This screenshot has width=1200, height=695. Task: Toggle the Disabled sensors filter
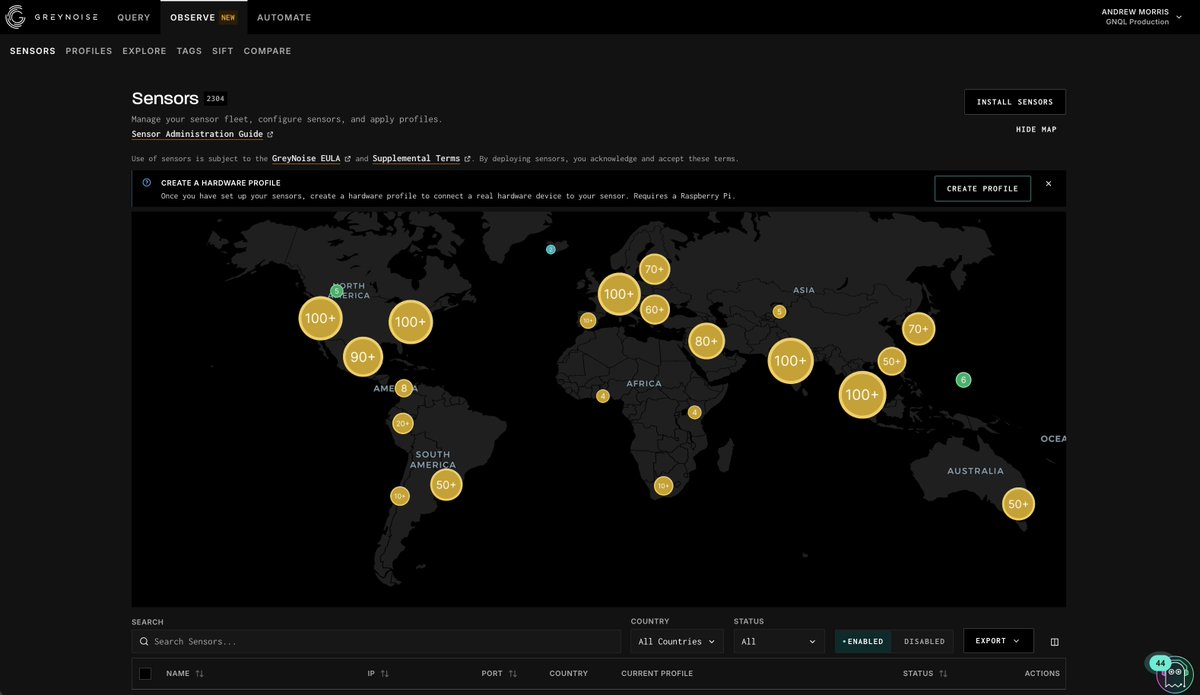(x=924, y=641)
